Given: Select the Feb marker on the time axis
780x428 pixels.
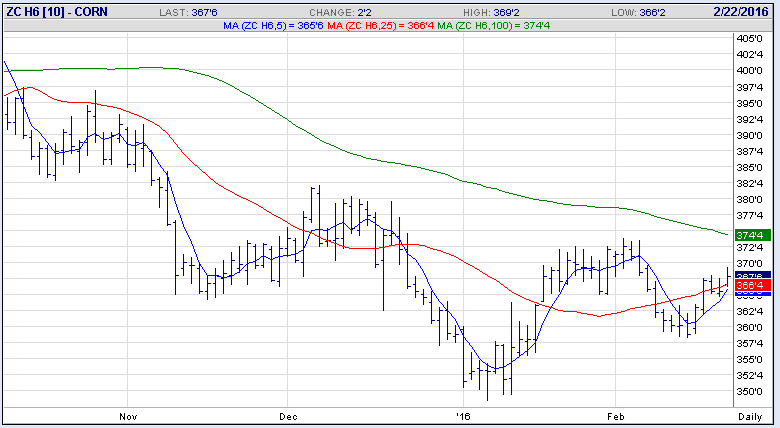Looking at the screenshot, I should tap(615, 415).
